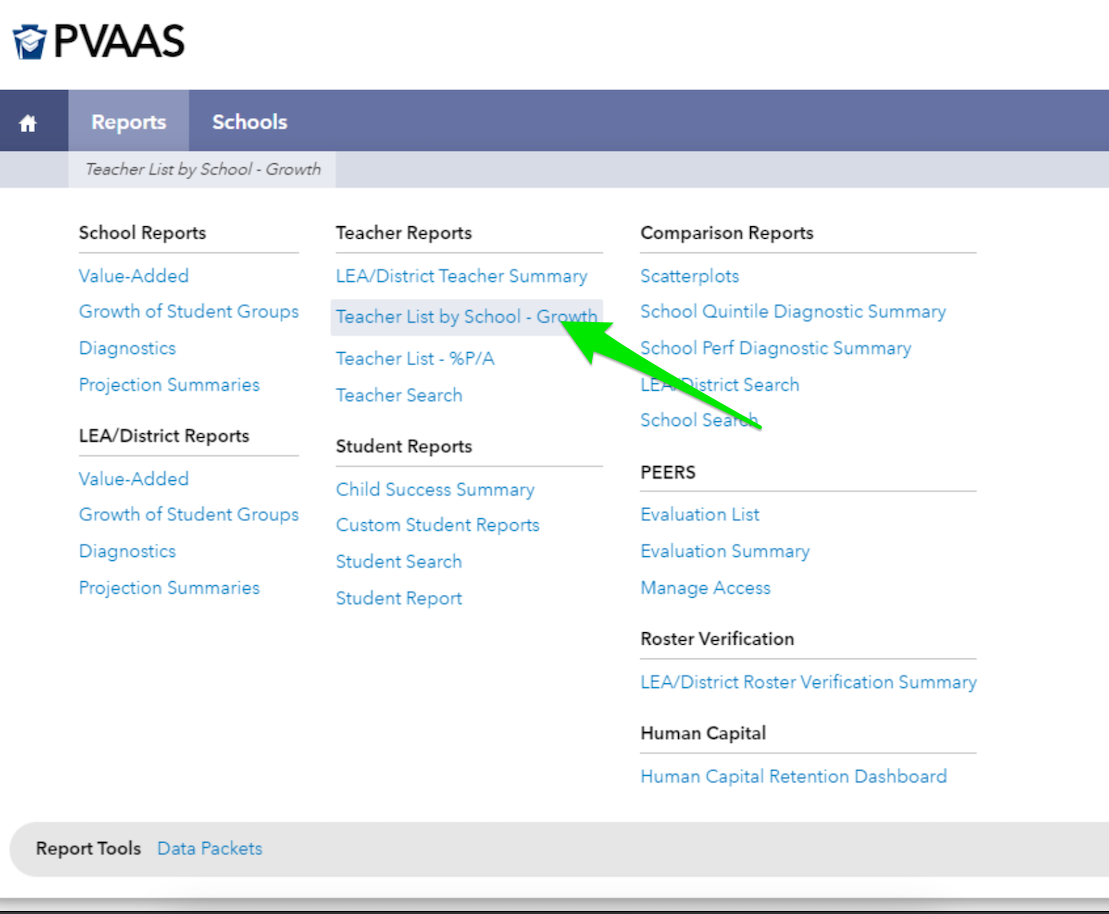Open the Schools menu tab

[250, 122]
